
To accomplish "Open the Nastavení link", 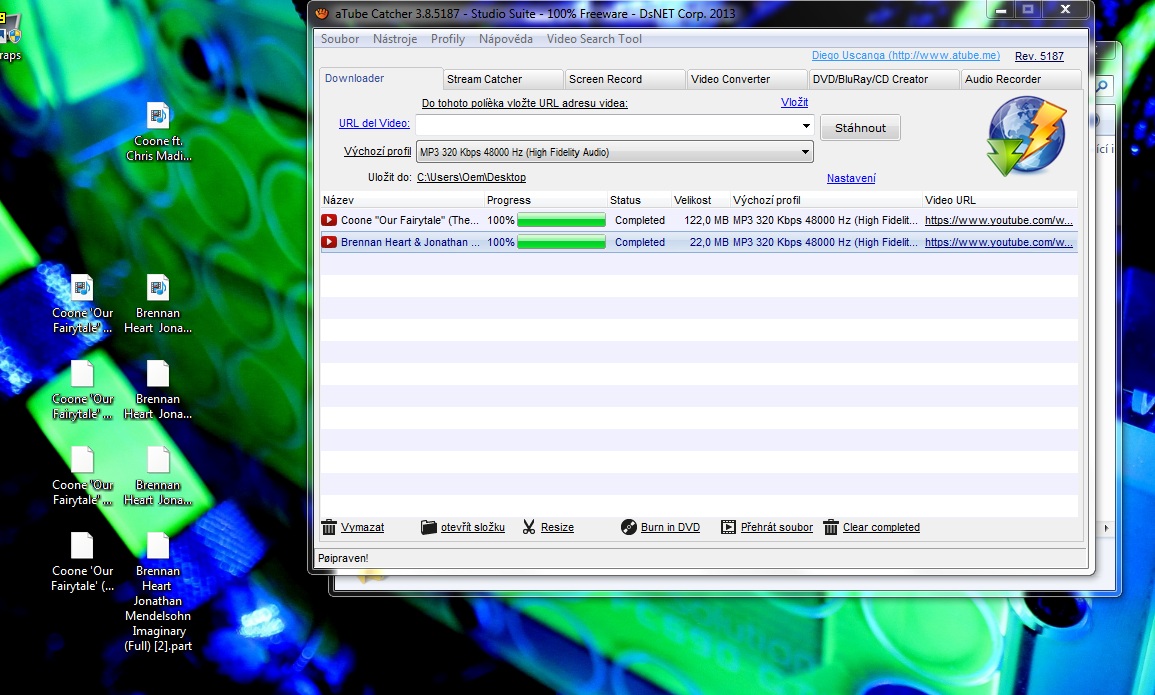I will coord(851,178).
